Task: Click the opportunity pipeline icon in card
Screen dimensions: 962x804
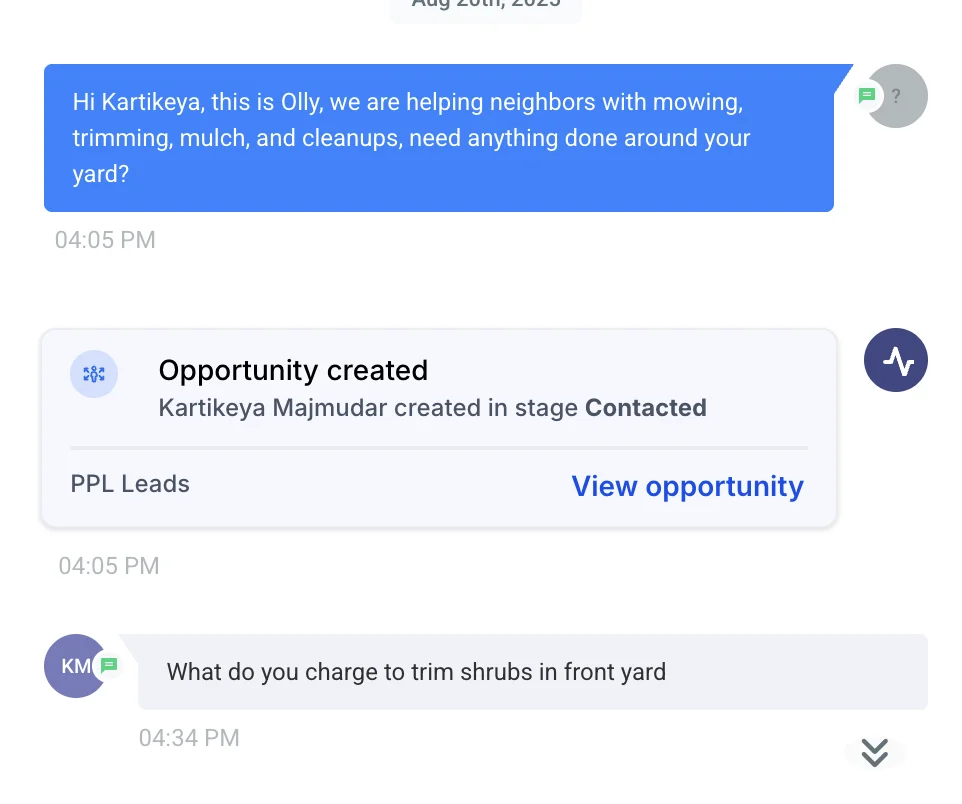Action: (x=94, y=374)
